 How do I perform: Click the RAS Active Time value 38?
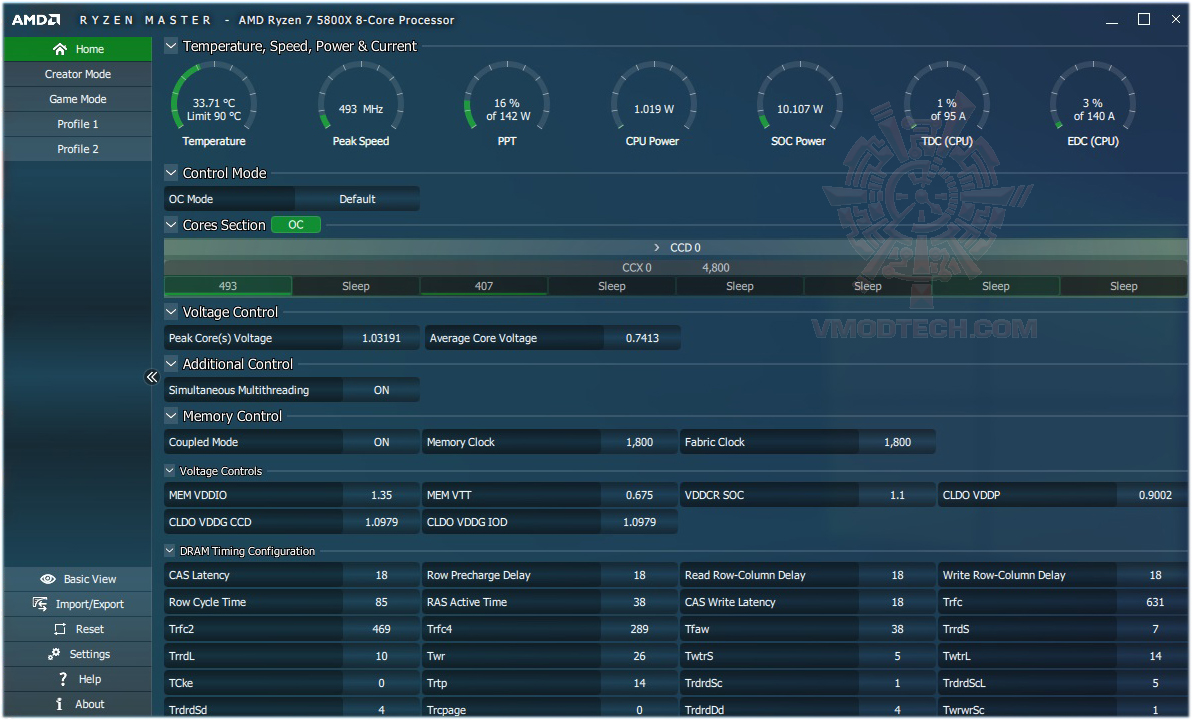click(639, 602)
